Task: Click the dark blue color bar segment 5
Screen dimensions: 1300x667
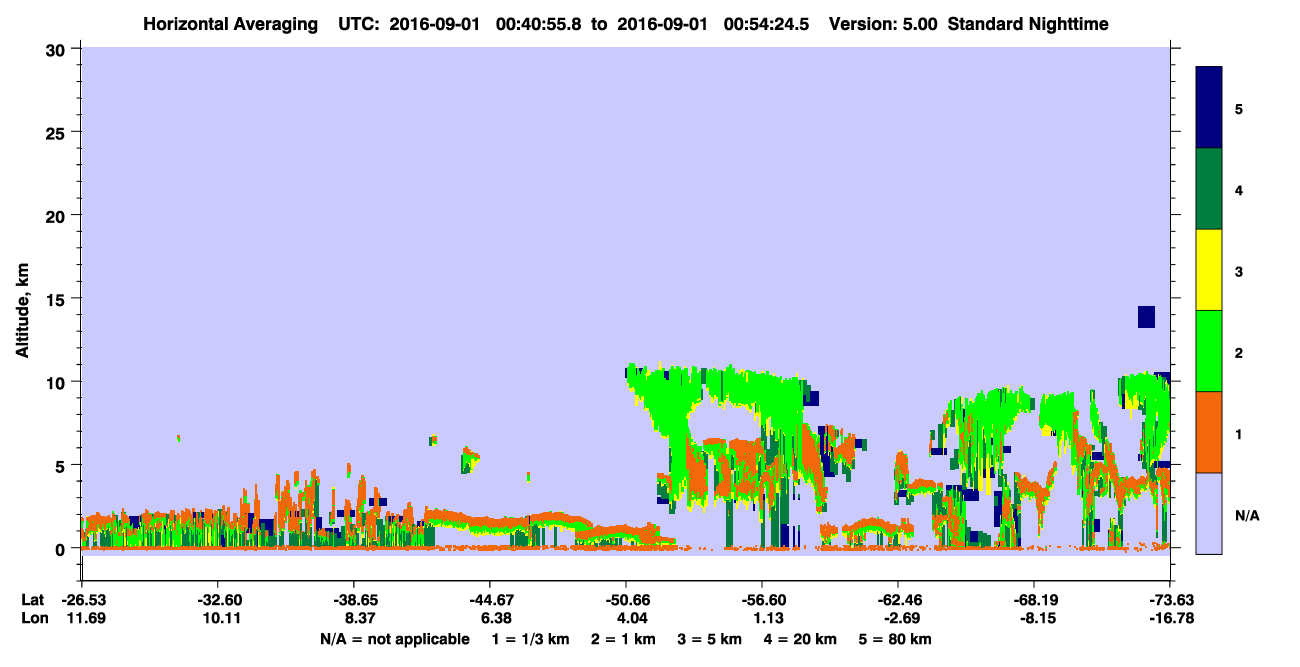Action: tap(1209, 107)
